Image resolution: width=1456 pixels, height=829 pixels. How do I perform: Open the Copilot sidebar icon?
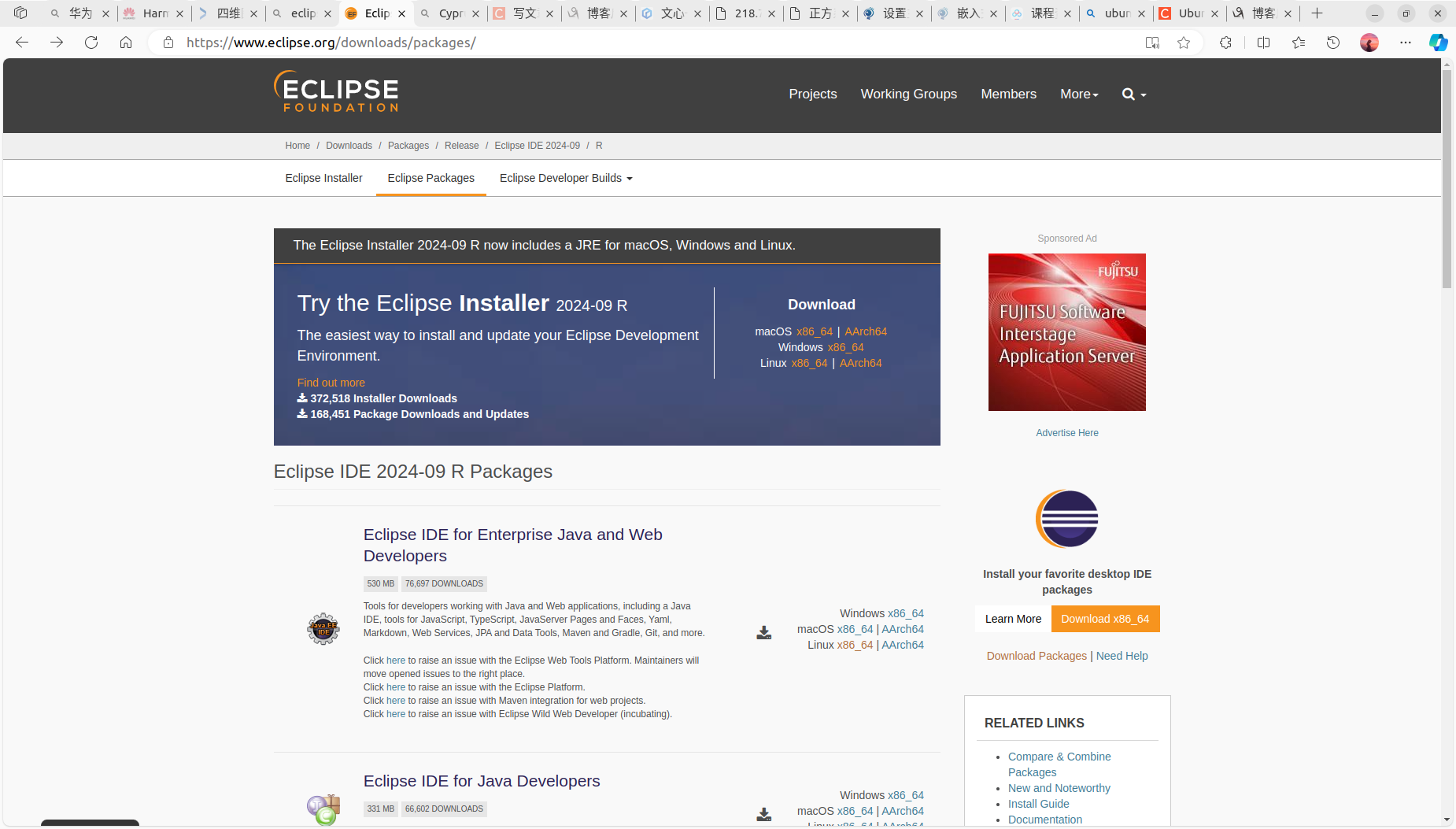(x=1439, y=43)
